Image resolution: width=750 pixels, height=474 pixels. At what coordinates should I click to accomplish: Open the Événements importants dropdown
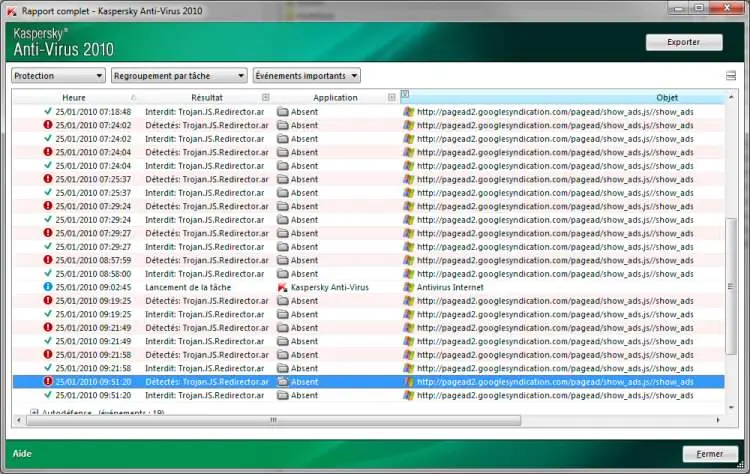point(306,76)
